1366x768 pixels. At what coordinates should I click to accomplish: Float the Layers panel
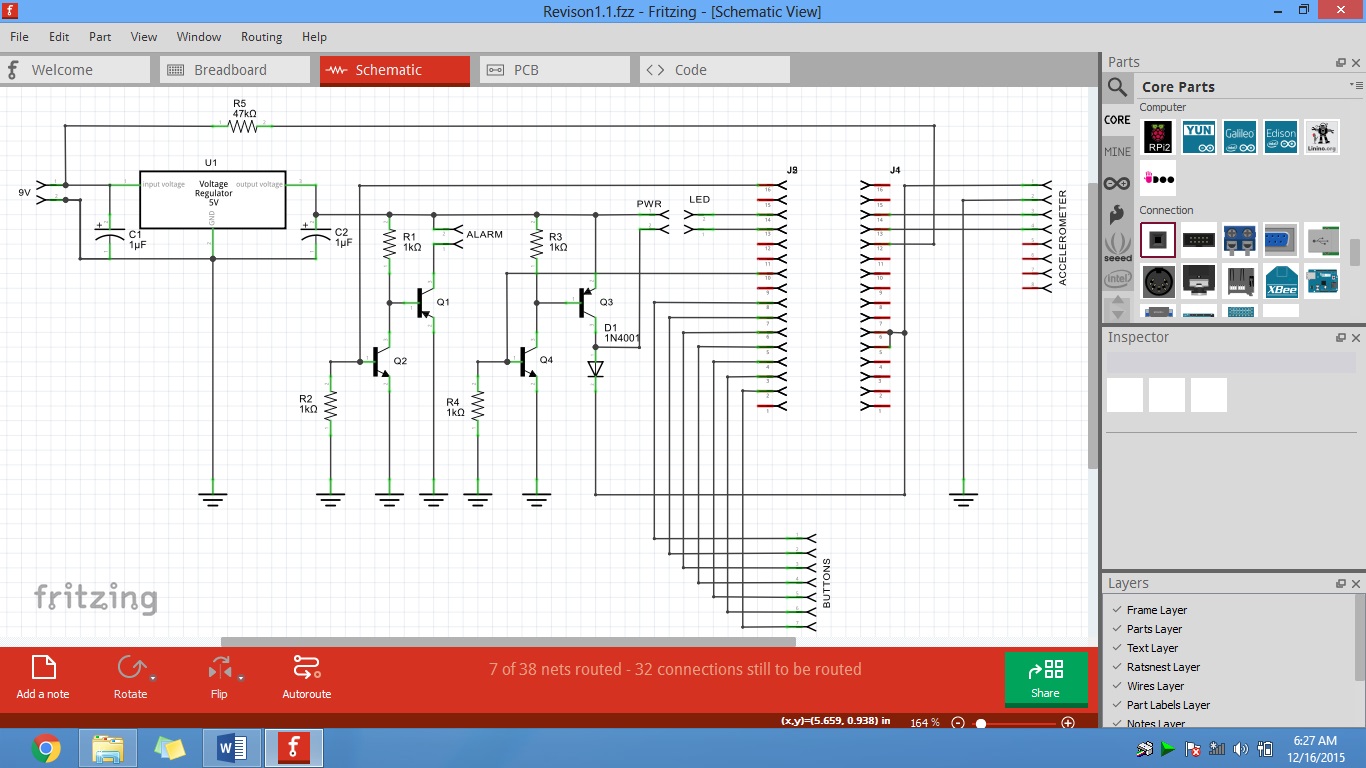click(x=1341, y=583)
